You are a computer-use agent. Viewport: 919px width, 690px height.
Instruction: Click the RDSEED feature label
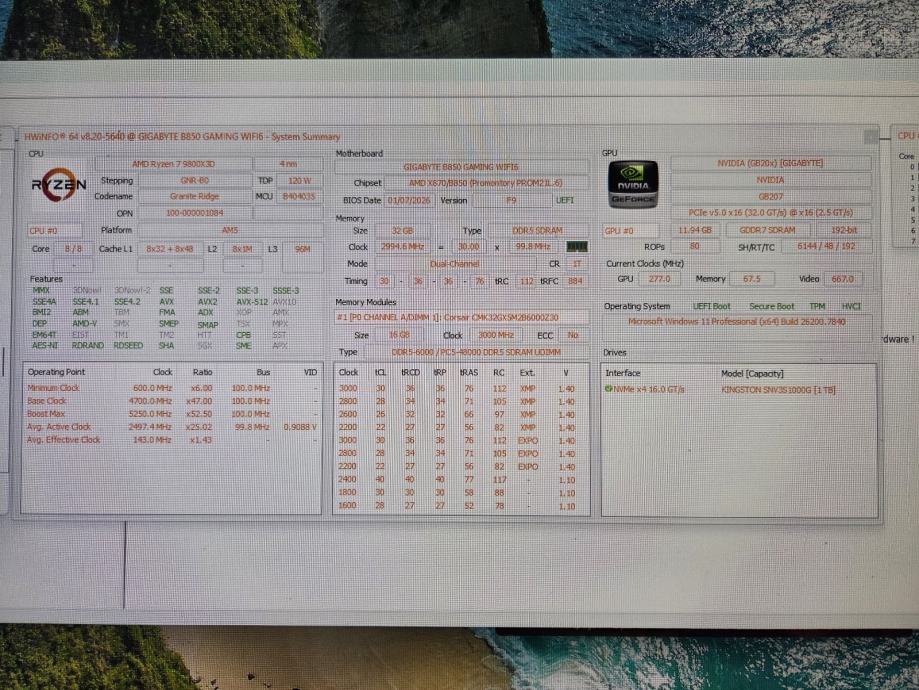128,345
